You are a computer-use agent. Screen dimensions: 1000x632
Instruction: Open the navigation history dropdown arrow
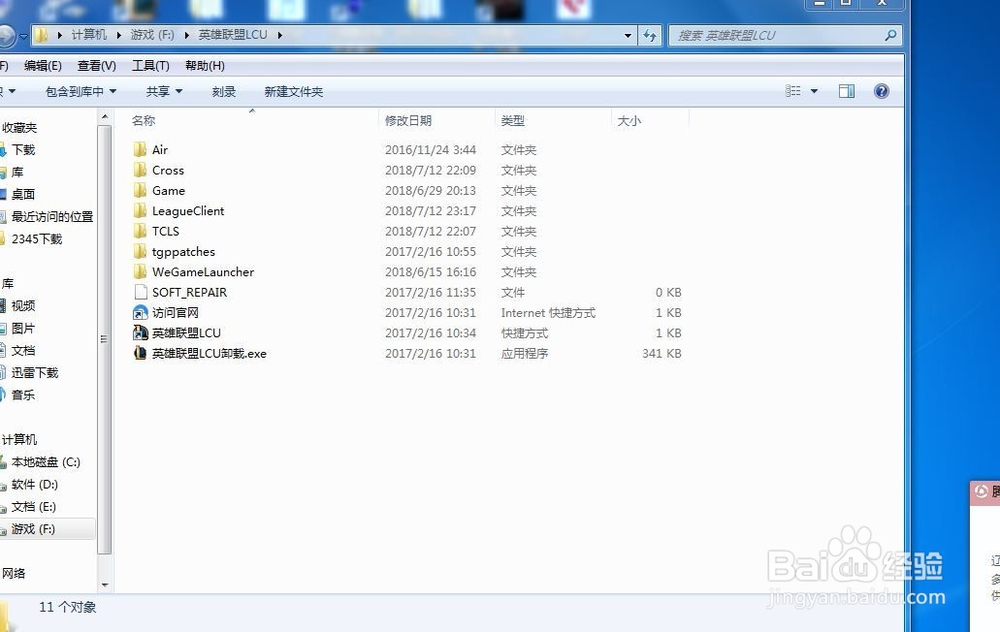24,37
